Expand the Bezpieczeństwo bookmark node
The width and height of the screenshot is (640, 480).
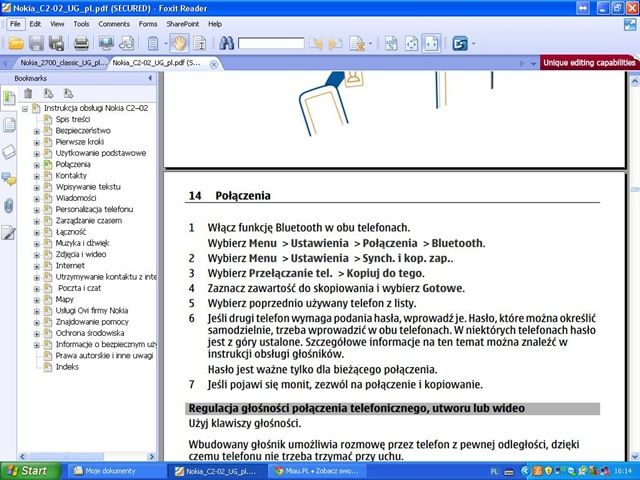(x=36, y=131)
